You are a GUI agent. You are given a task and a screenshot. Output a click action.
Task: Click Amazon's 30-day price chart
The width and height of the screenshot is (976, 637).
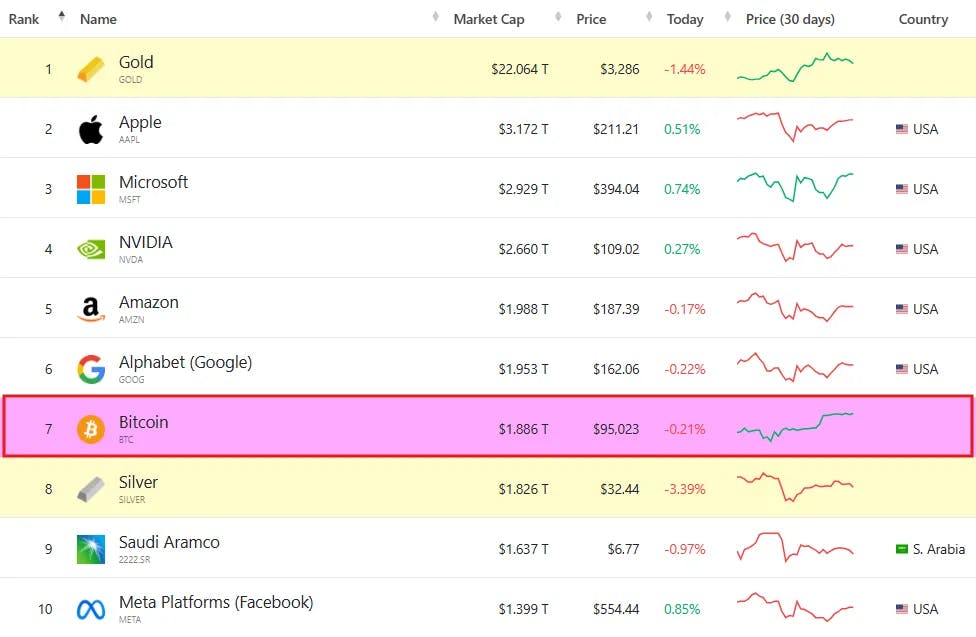coord(795,307)
